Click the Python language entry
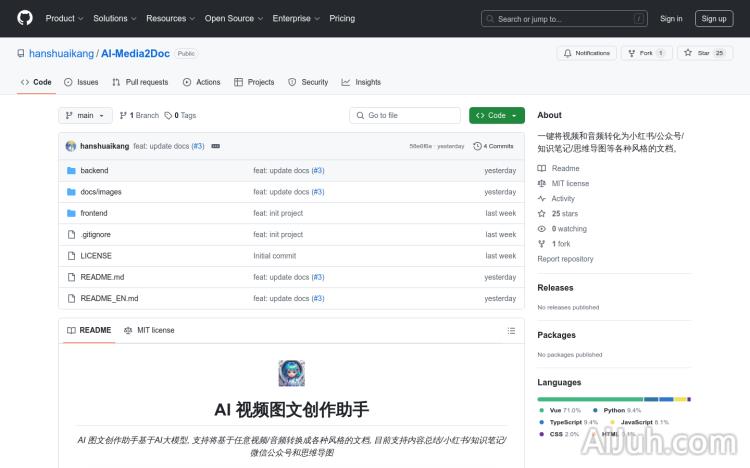 [x=617, y=410]
